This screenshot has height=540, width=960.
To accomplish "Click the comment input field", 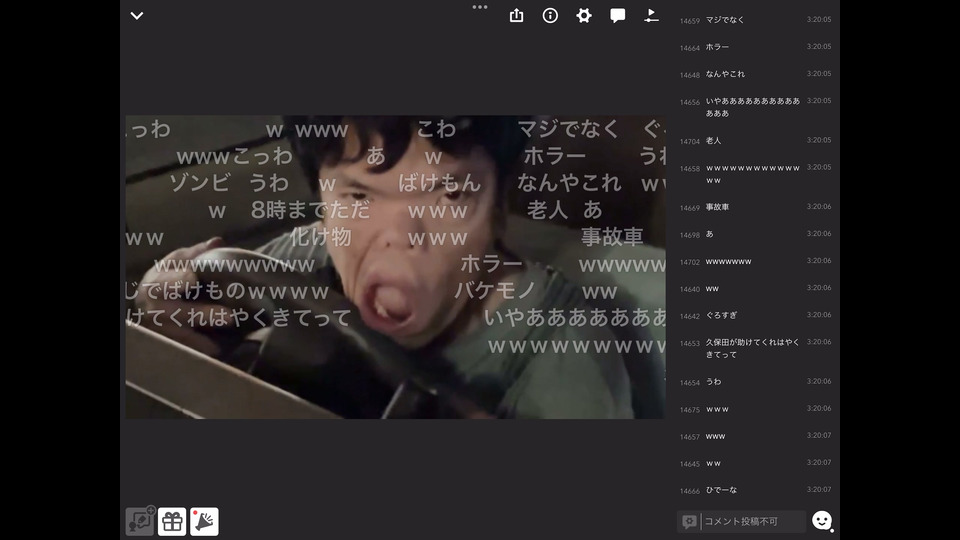I will tap(741, 521).
